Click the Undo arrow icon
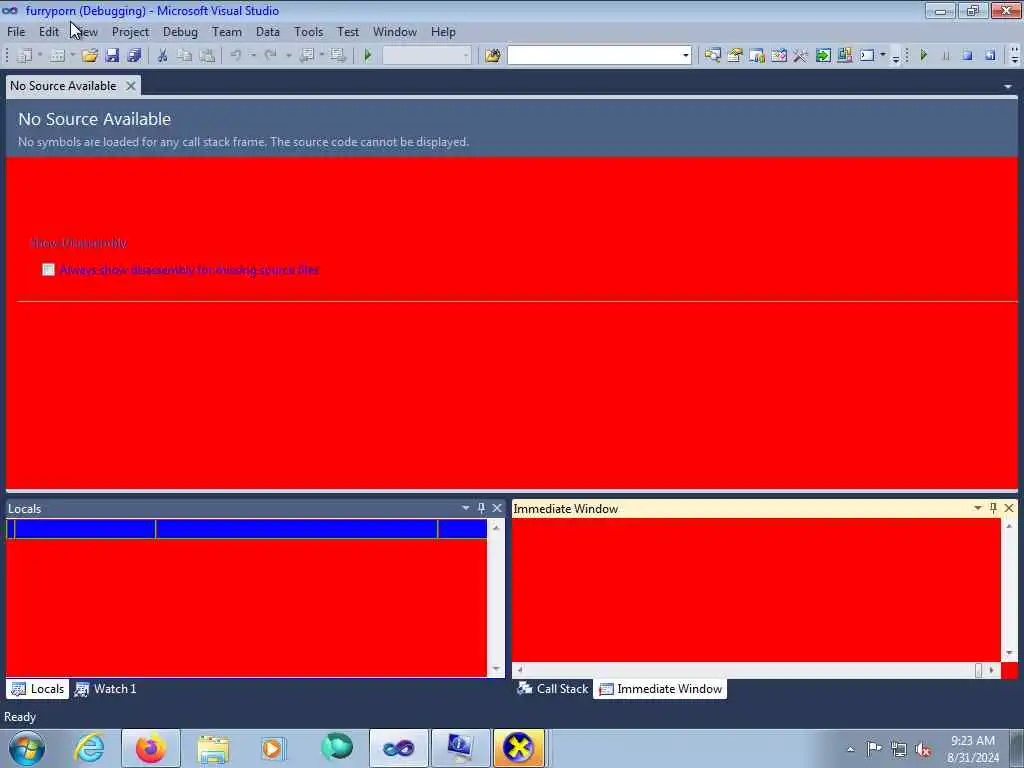The height and width of the screenshot is (768, 1024). [x=236, y=56]
